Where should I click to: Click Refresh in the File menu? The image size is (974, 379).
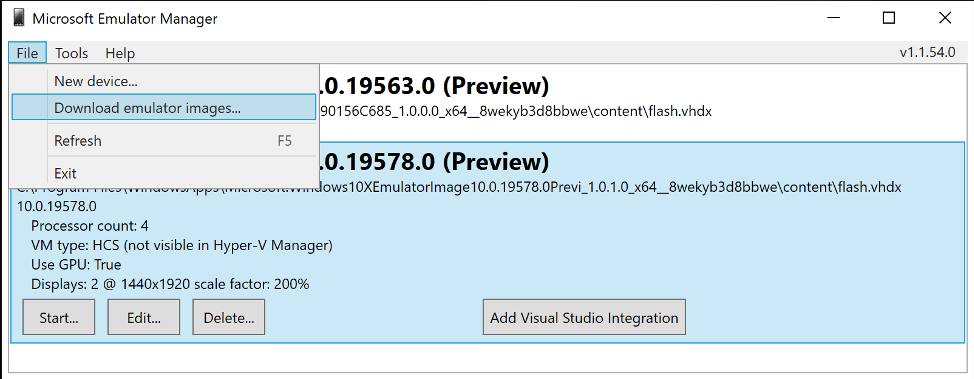point(164,140)
